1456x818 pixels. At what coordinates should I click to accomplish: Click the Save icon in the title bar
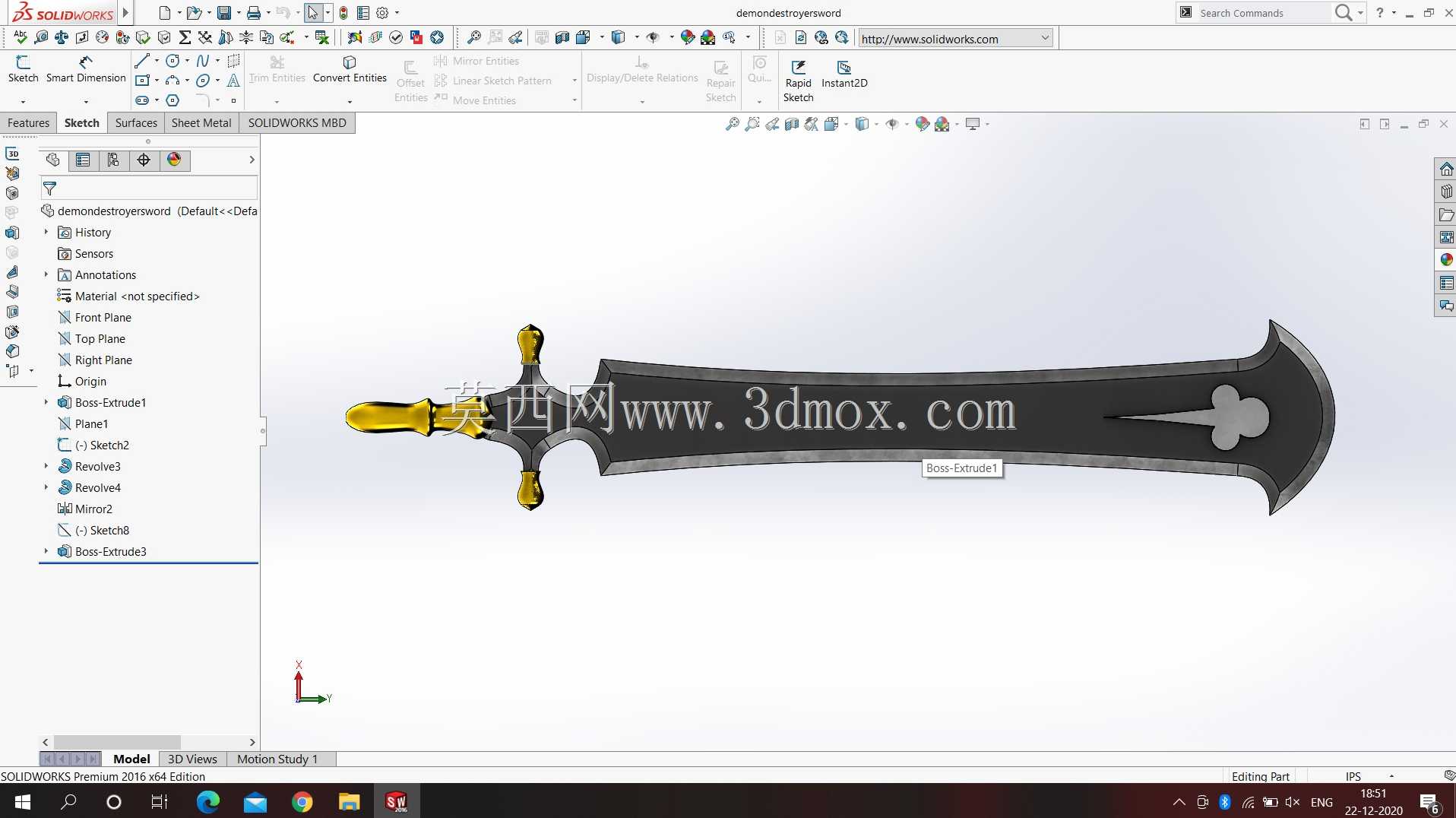click(x=224, y=13)
